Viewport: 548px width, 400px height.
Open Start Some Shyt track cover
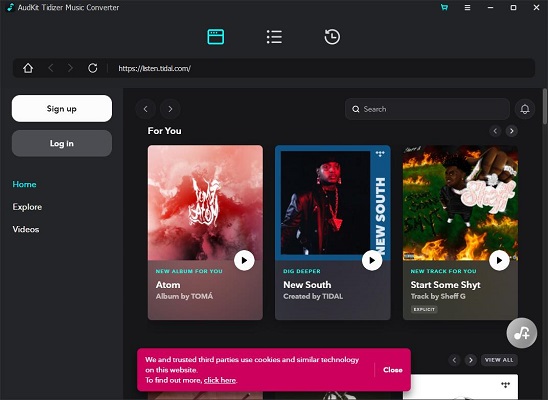(460, 203)
